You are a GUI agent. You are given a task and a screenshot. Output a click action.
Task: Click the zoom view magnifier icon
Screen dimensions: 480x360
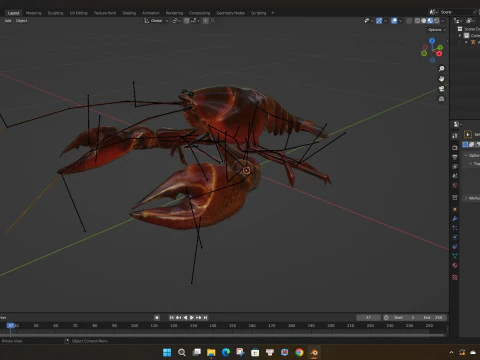pyautogui.click(x=442, y=69)
